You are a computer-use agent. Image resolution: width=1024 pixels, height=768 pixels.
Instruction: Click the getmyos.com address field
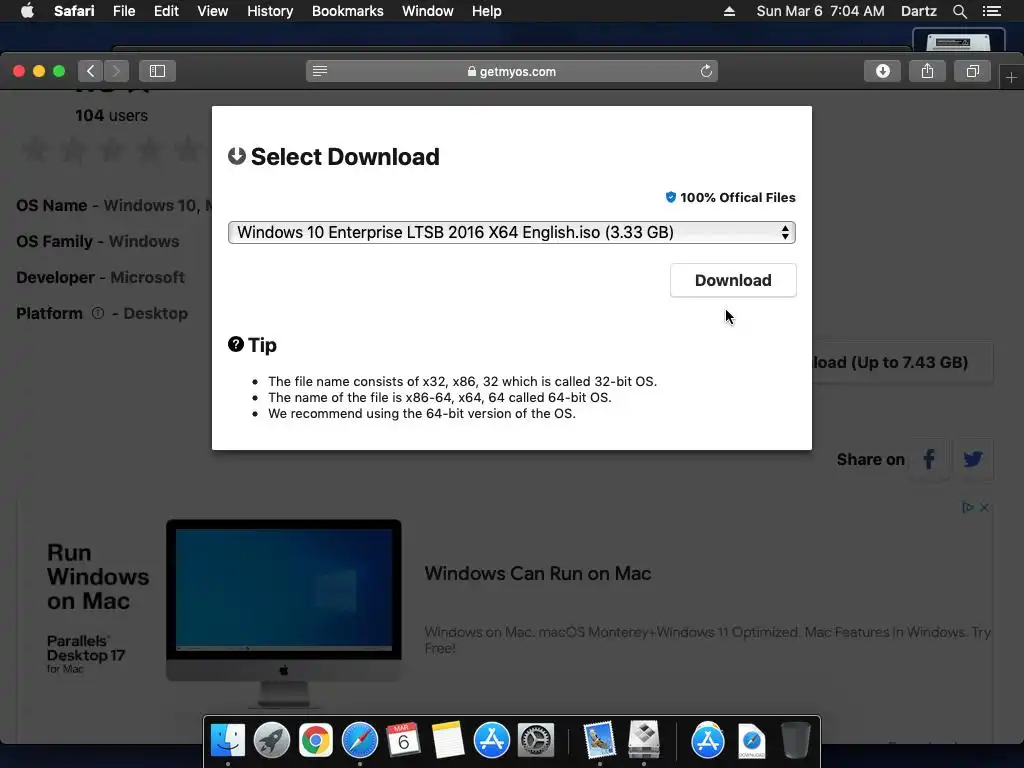pos(511,71)
